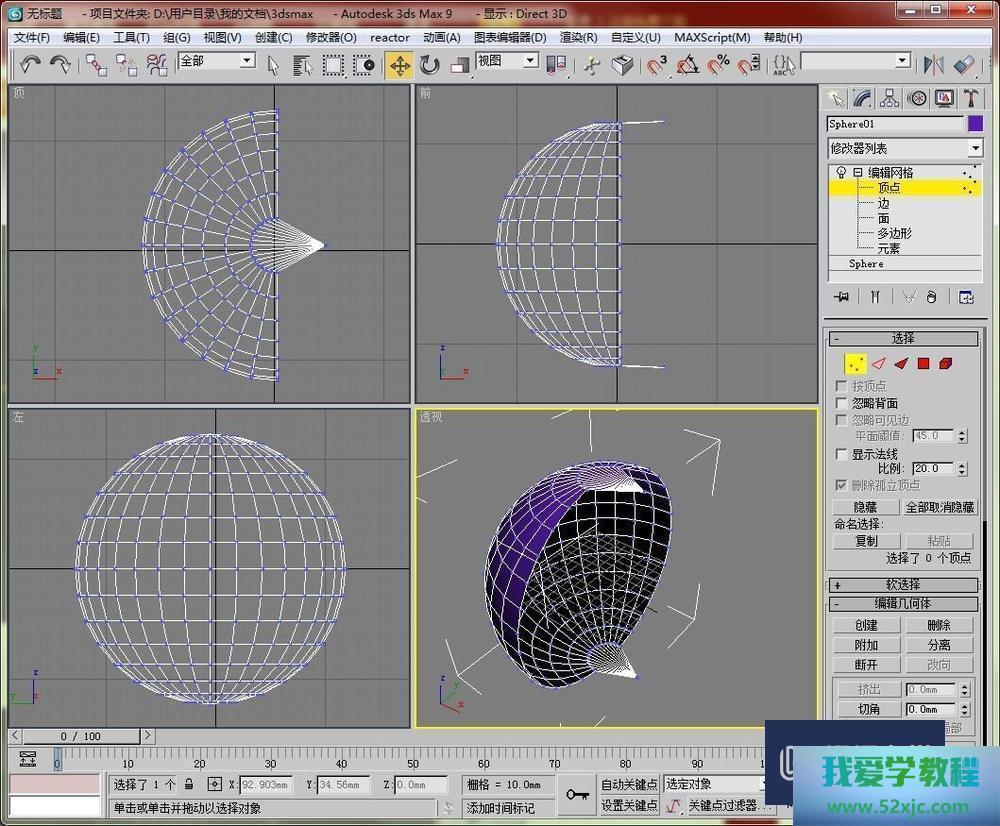The height and width of the screenshot is (826, 1000).
Task: Activate the Select and Move tool
Action: click(399, 65)
